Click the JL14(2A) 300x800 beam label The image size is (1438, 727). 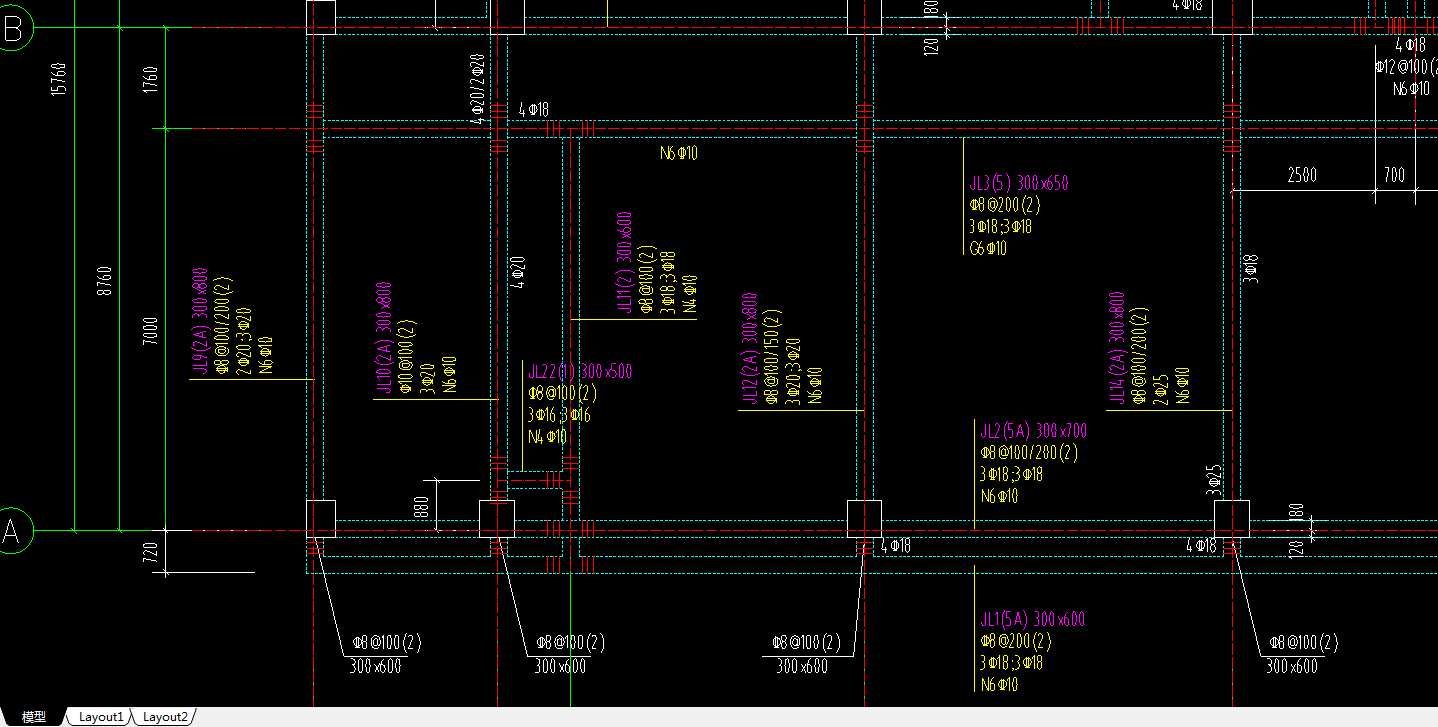point(1116,348)
